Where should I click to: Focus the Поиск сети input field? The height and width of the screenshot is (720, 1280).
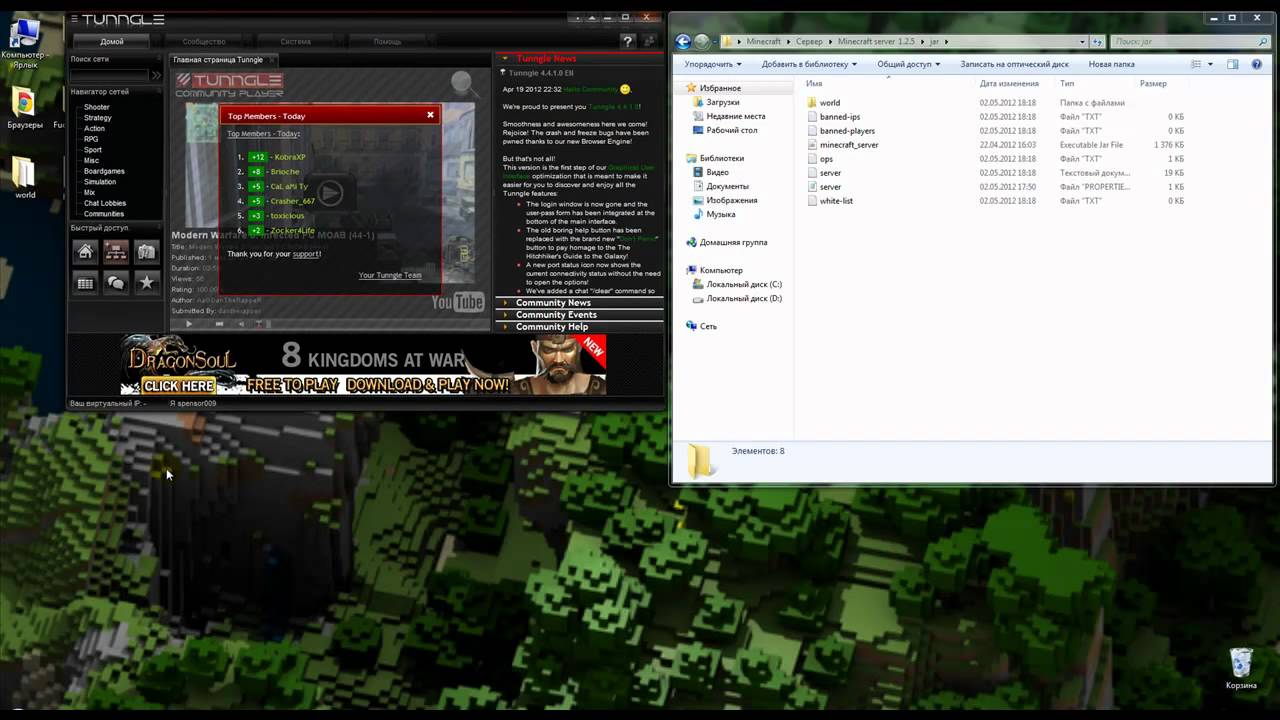coord(109,75)
